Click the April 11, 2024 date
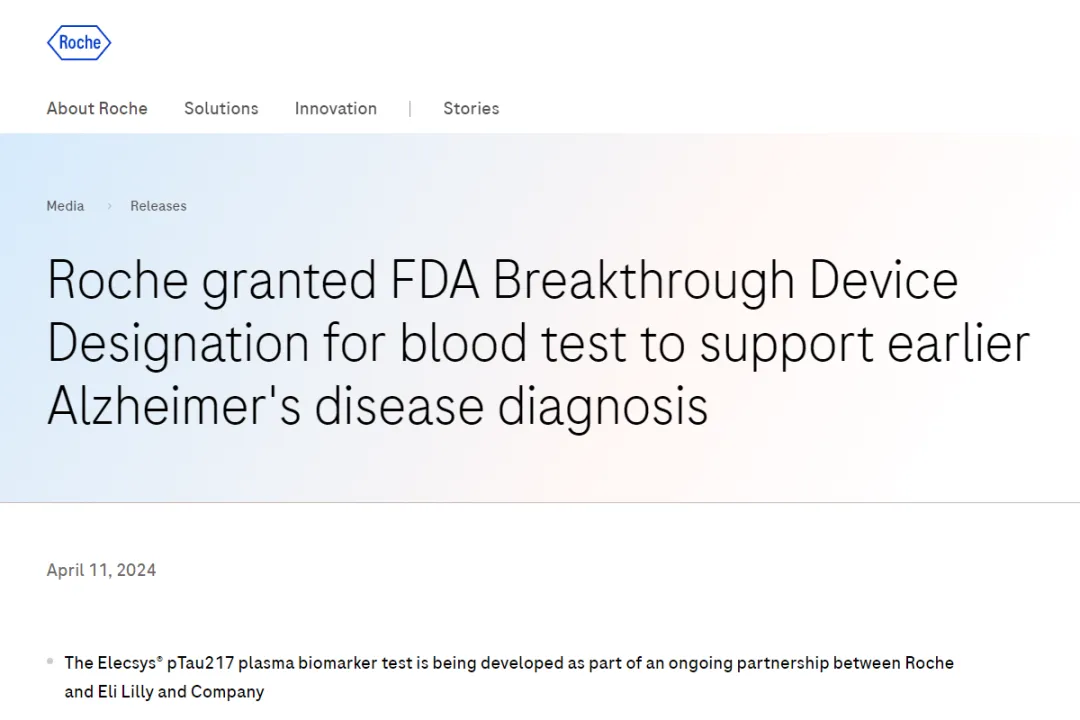The width and height of the screenshot is (1080, 720). [101, 570]
